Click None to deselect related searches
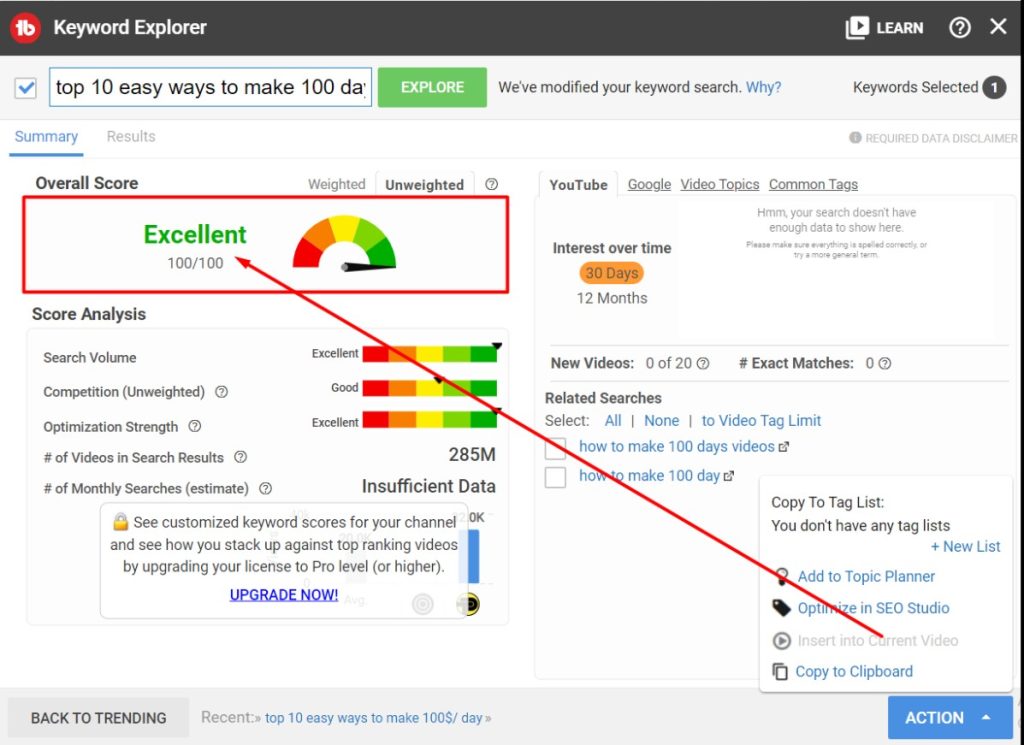 pyautogui.click(x=662, y=421)
